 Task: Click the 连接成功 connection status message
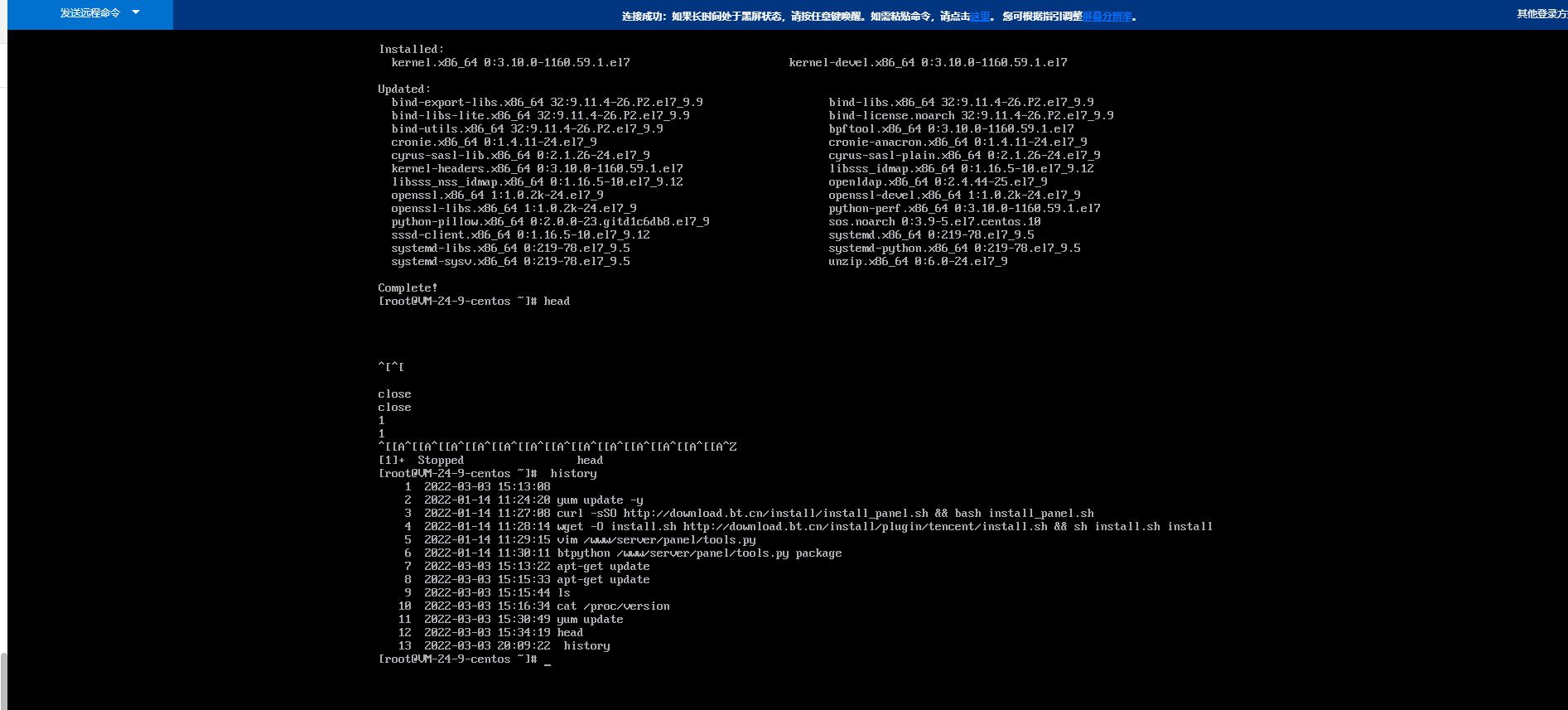[879, 17]
